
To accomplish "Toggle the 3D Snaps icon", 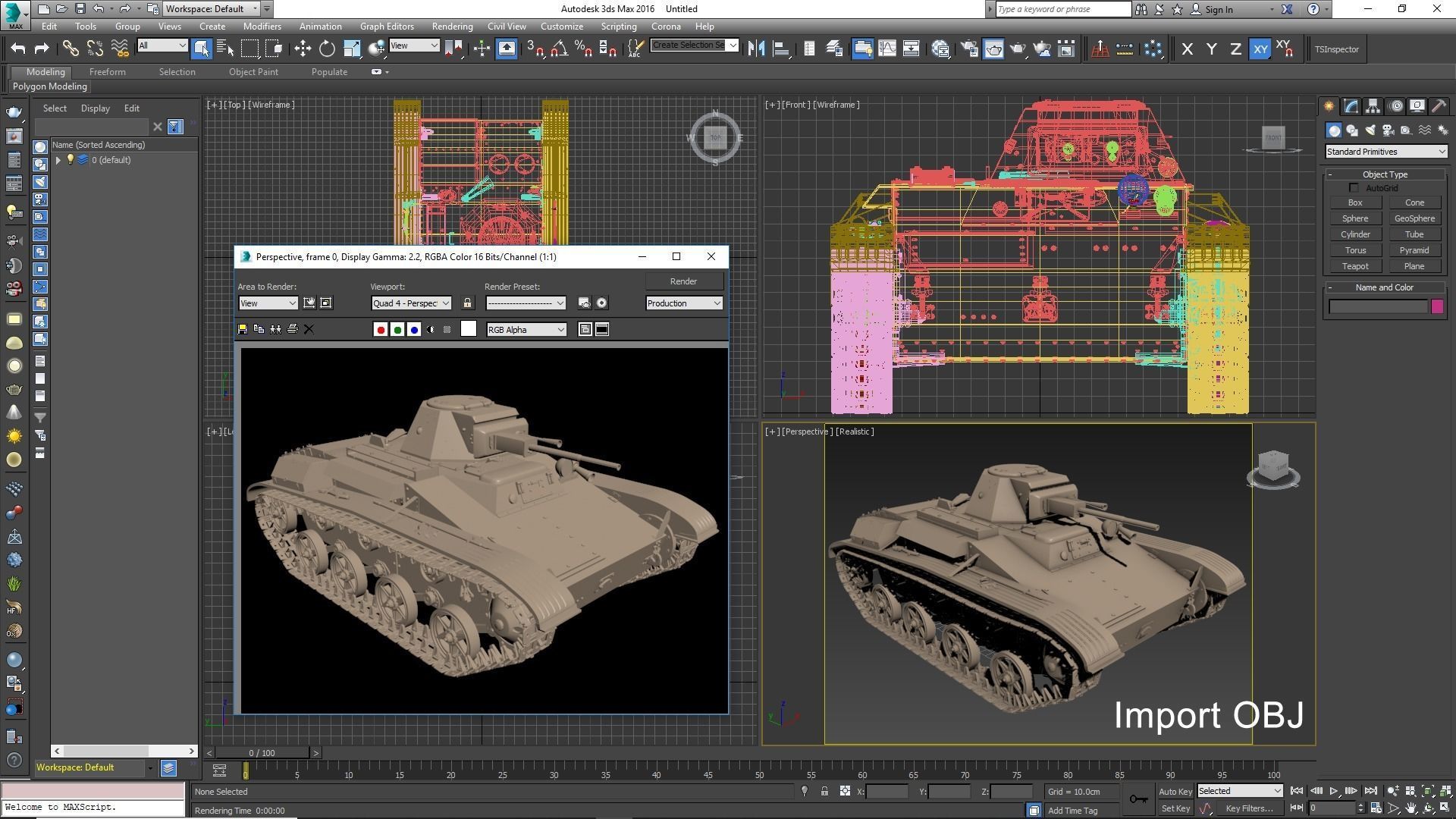I will (535, 49).
